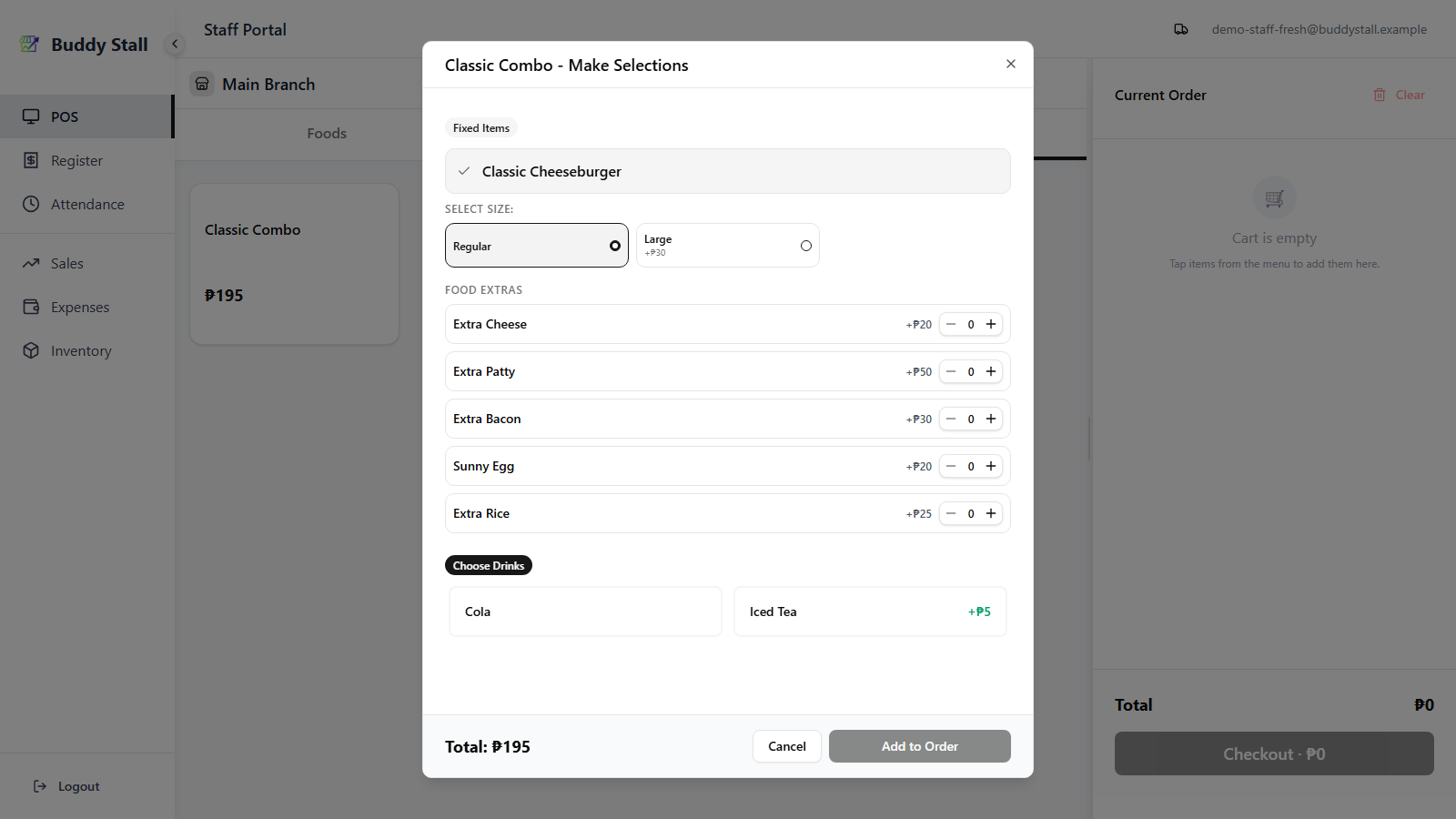Viewport: 1456px width, 819px height.
Task: Click the Sales trend icon
Action: click(x=31, y=263)
